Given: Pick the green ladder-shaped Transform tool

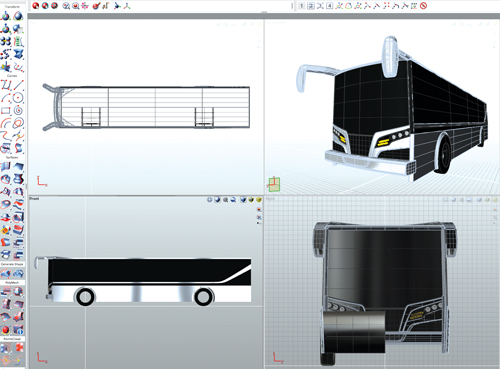Looking at the screenshot, I should pyautogui.click(x=18, y=41).
